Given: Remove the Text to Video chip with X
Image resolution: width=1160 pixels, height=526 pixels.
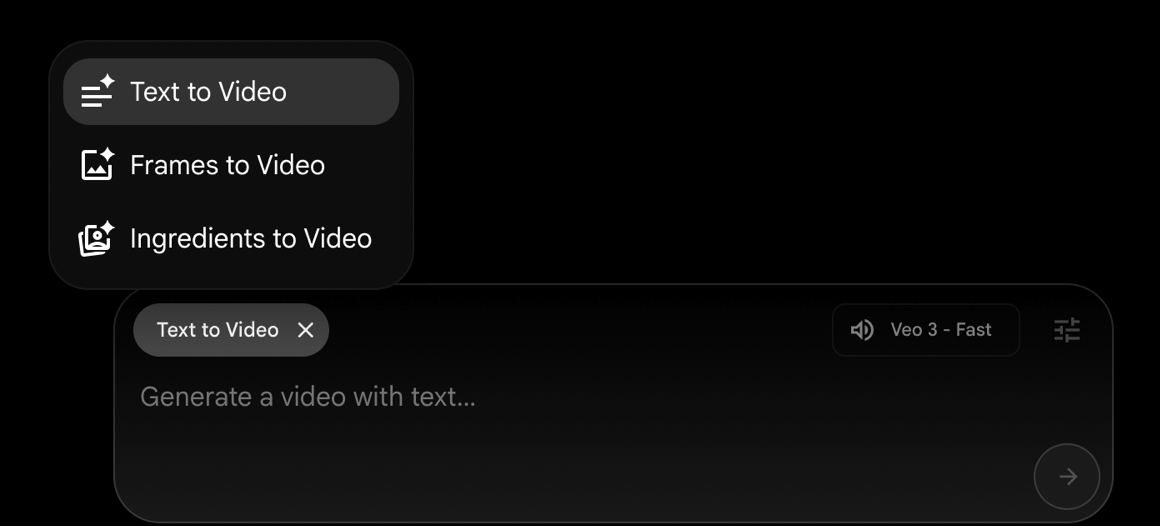Looking at the screenshot, I should pyautogui.click(x=306, y=330).
